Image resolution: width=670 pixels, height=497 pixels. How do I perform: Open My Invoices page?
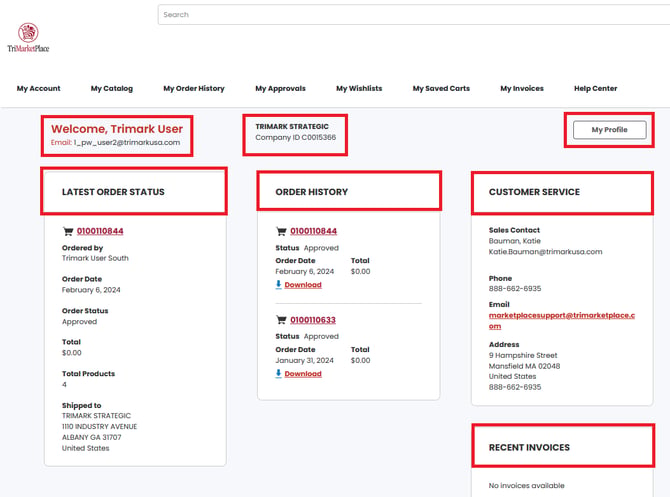point(522,88)
